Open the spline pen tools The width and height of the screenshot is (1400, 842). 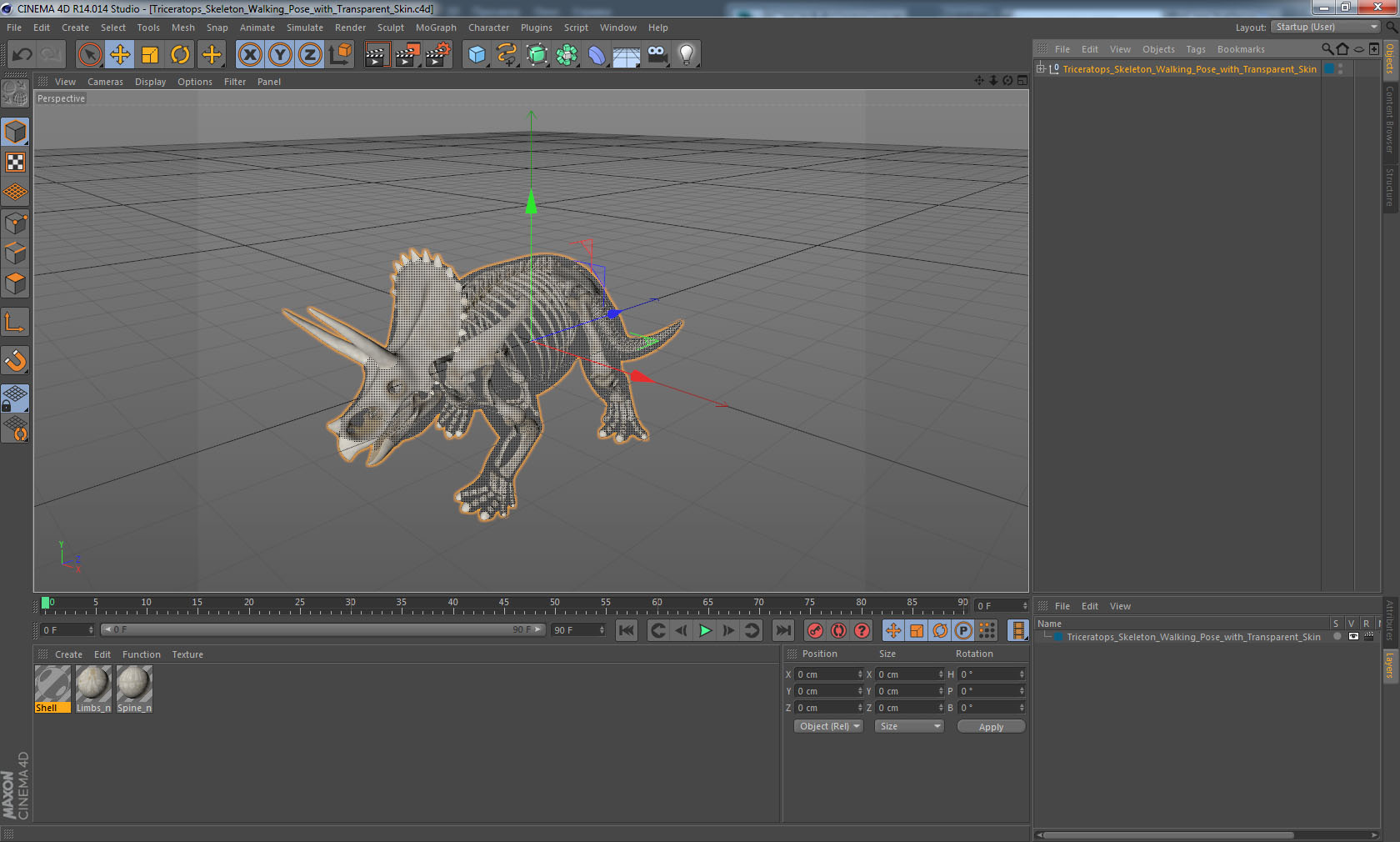507,55
